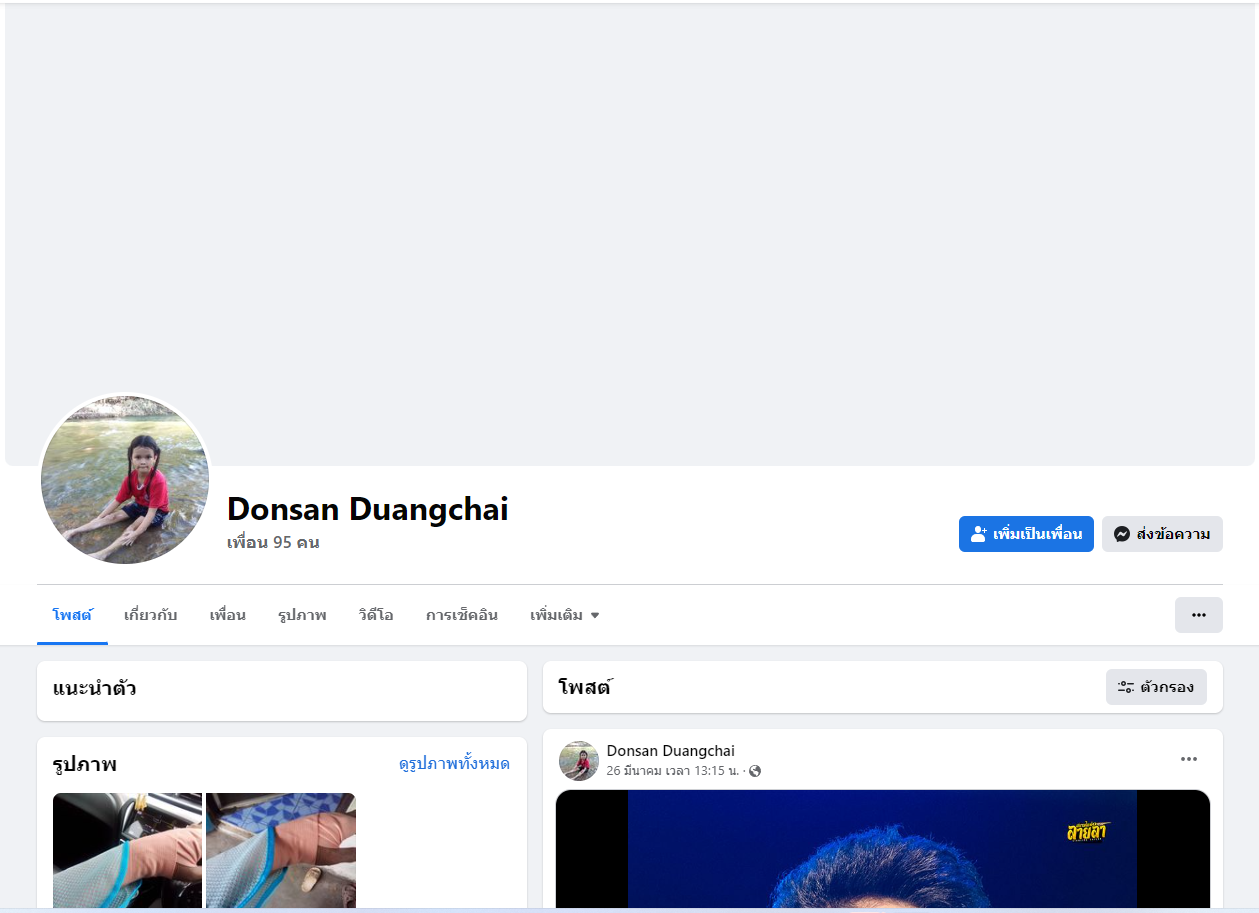This screenshot has height=913, width=1259.
Task: Click the รูปภาพ section heading
Action: (x=85, y=764)
